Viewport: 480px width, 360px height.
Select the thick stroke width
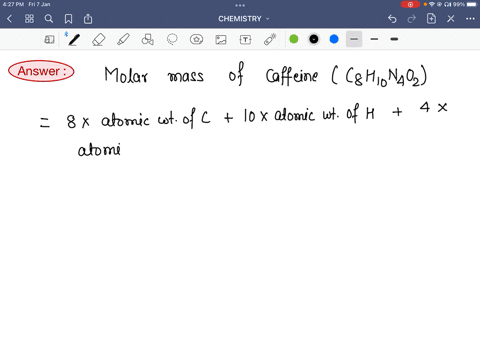click(394, 39)
